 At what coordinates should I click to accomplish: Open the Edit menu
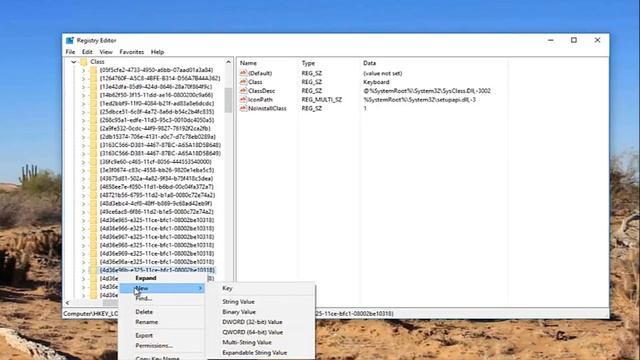(x=87, y=52)
